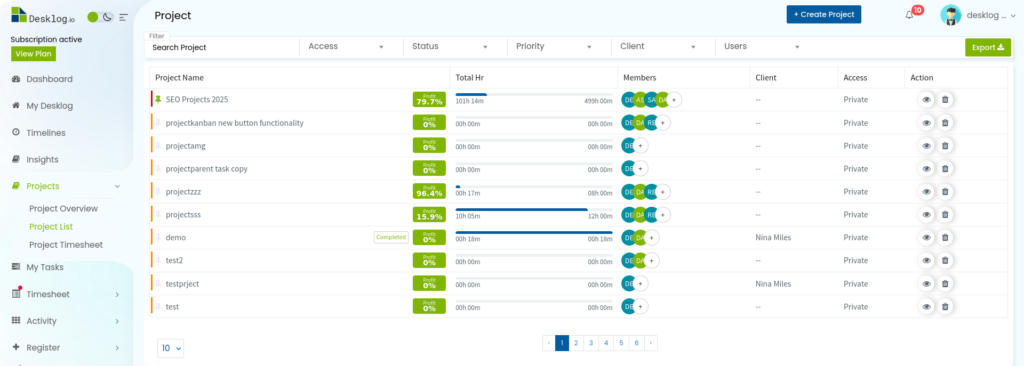Collapse the sidebar with the menu icon

tap(123, 17)
